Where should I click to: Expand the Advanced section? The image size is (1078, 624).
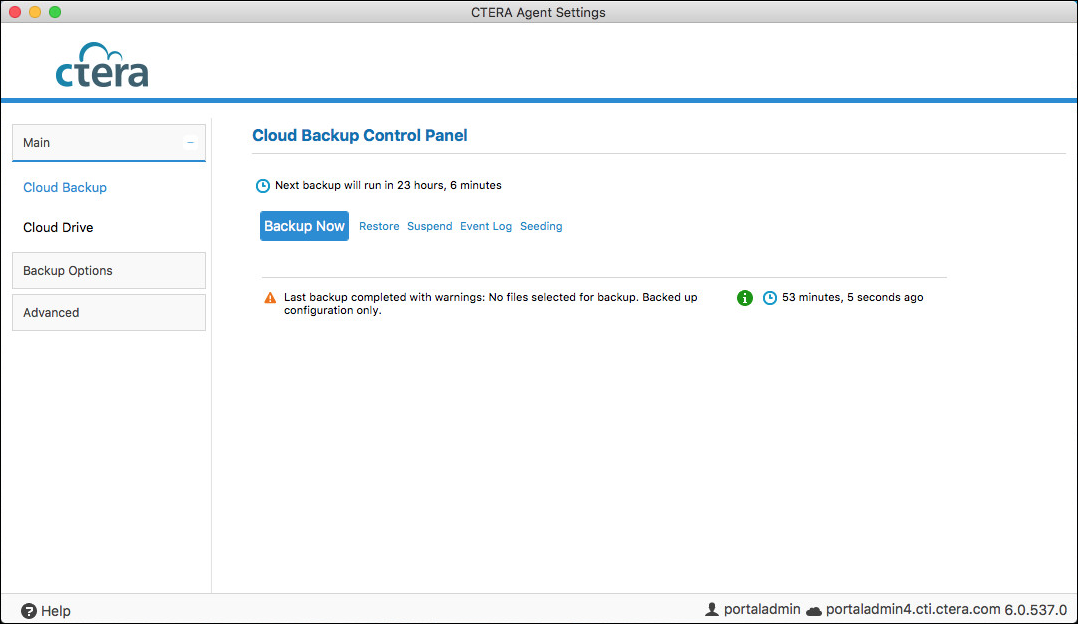(109, 313)
